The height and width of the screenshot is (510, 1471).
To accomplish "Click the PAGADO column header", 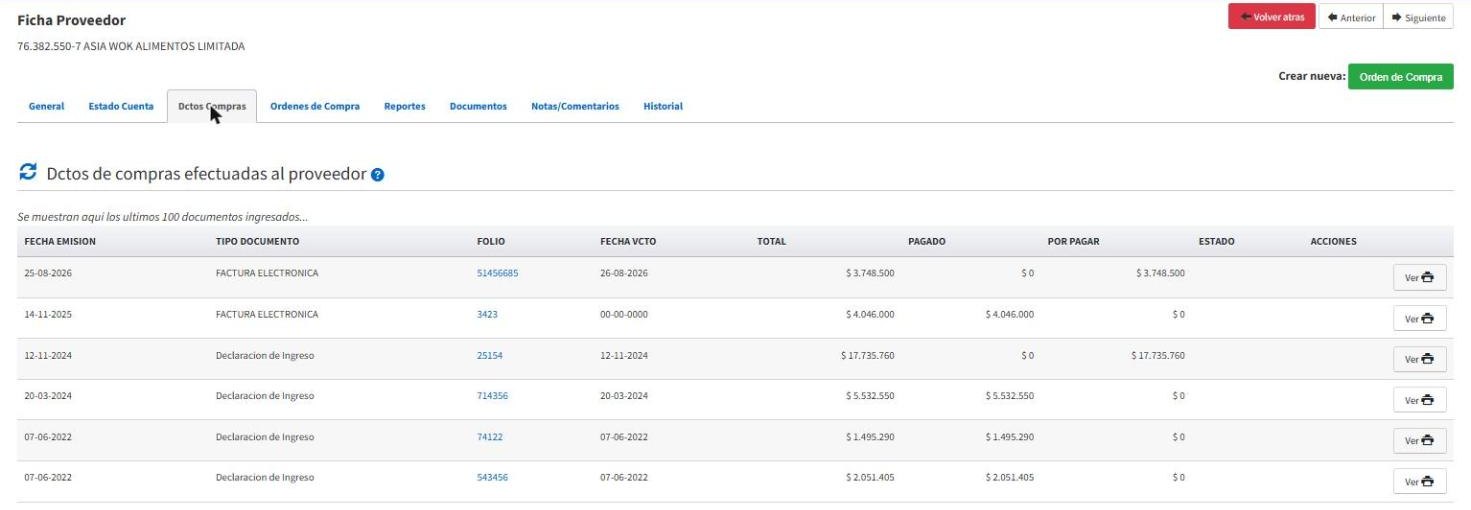I will click(x=927, y=241).
